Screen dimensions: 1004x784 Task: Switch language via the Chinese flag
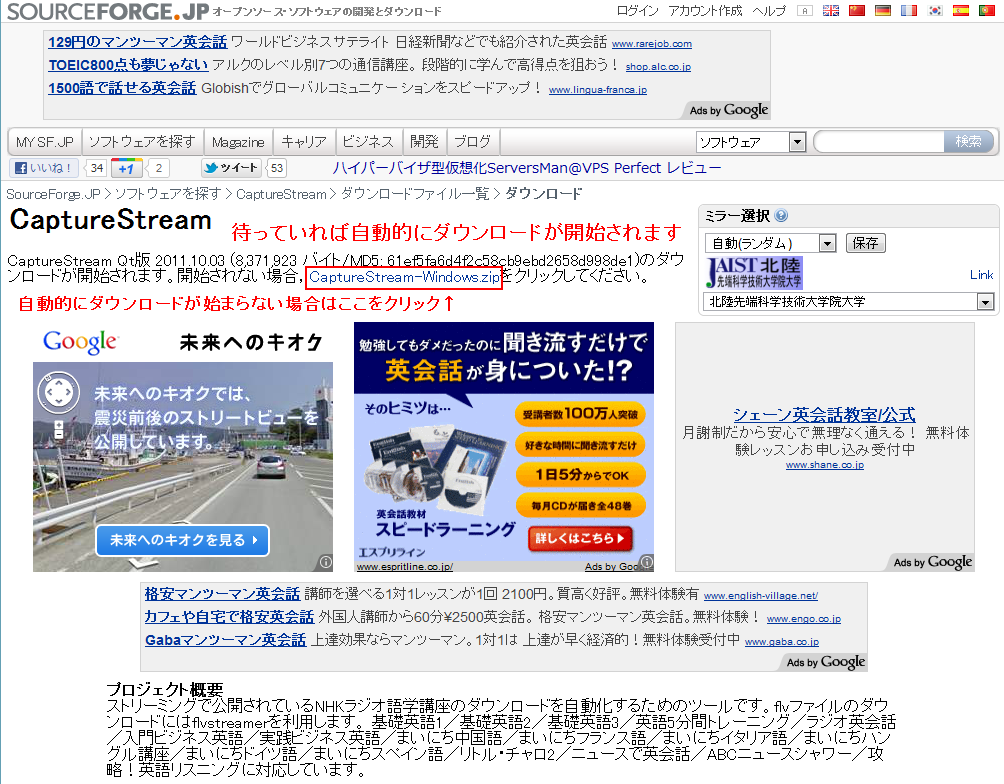[x=857, y=10]
